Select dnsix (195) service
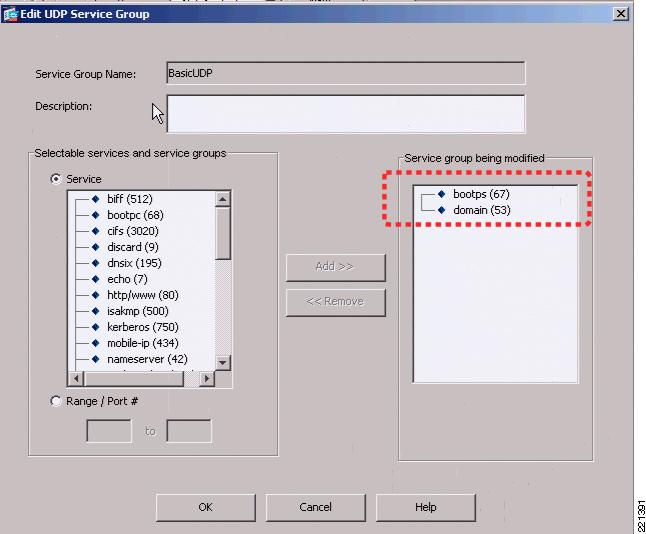 pyautogui.click(x=134, y=263)
